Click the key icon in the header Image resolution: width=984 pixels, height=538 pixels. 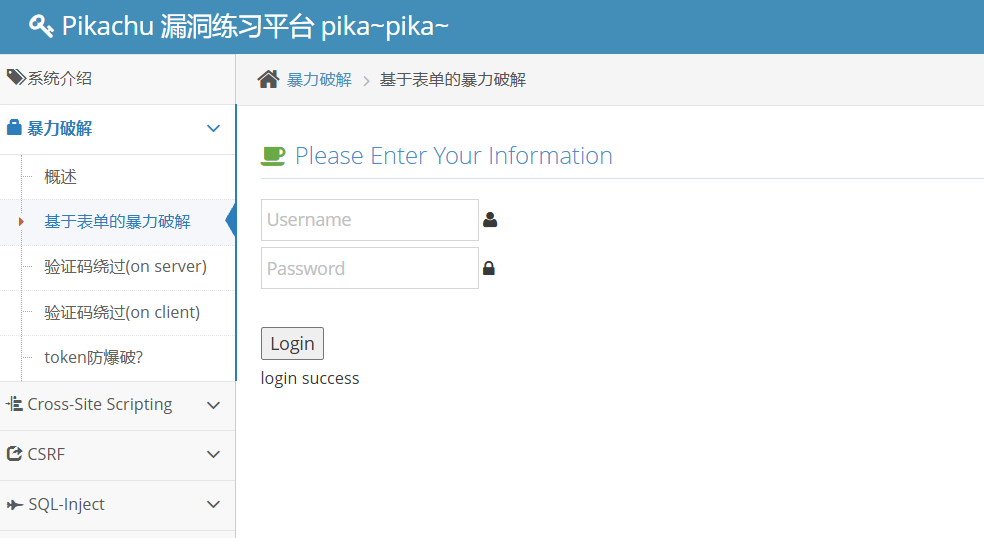[41, 26]
